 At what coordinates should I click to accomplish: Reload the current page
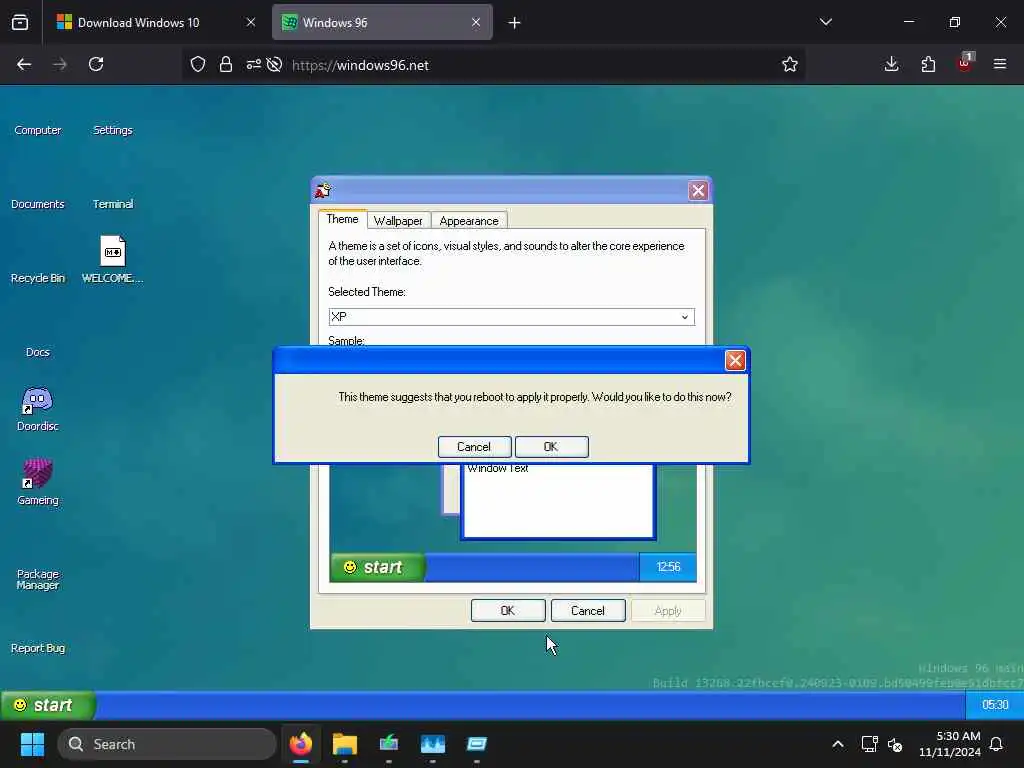pos(96,64)
